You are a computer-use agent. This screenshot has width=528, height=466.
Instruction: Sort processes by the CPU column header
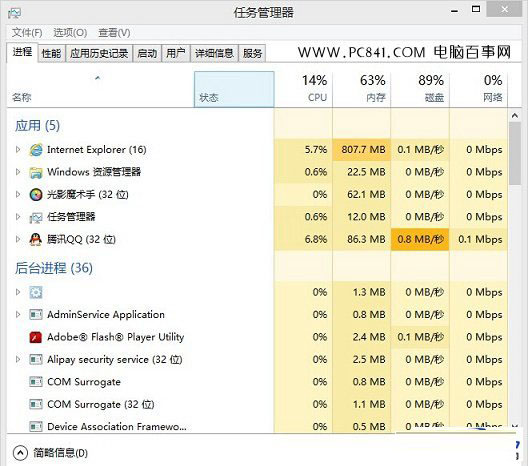(303, 89)
